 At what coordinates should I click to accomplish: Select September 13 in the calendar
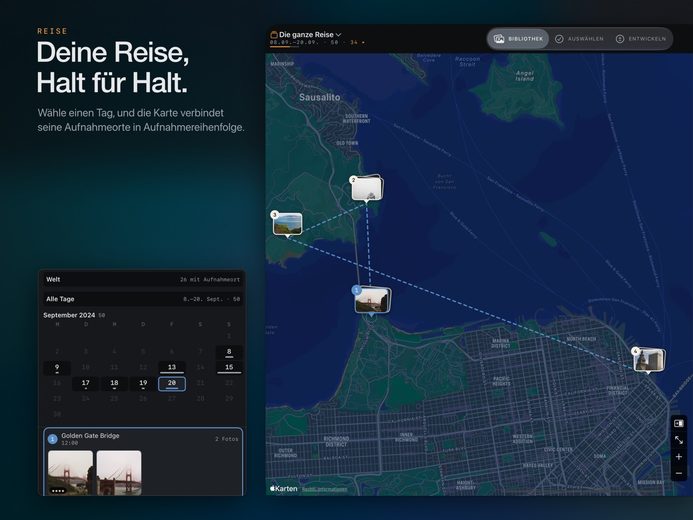[x=171, y=368]
